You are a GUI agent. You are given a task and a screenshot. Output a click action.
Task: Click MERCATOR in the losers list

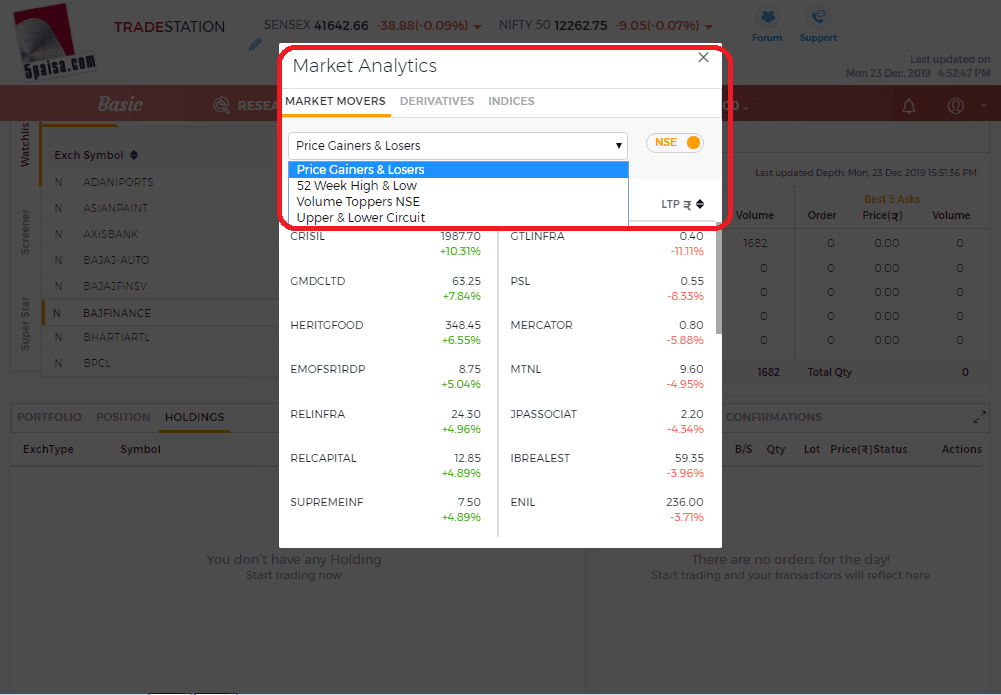pos(541,325)
